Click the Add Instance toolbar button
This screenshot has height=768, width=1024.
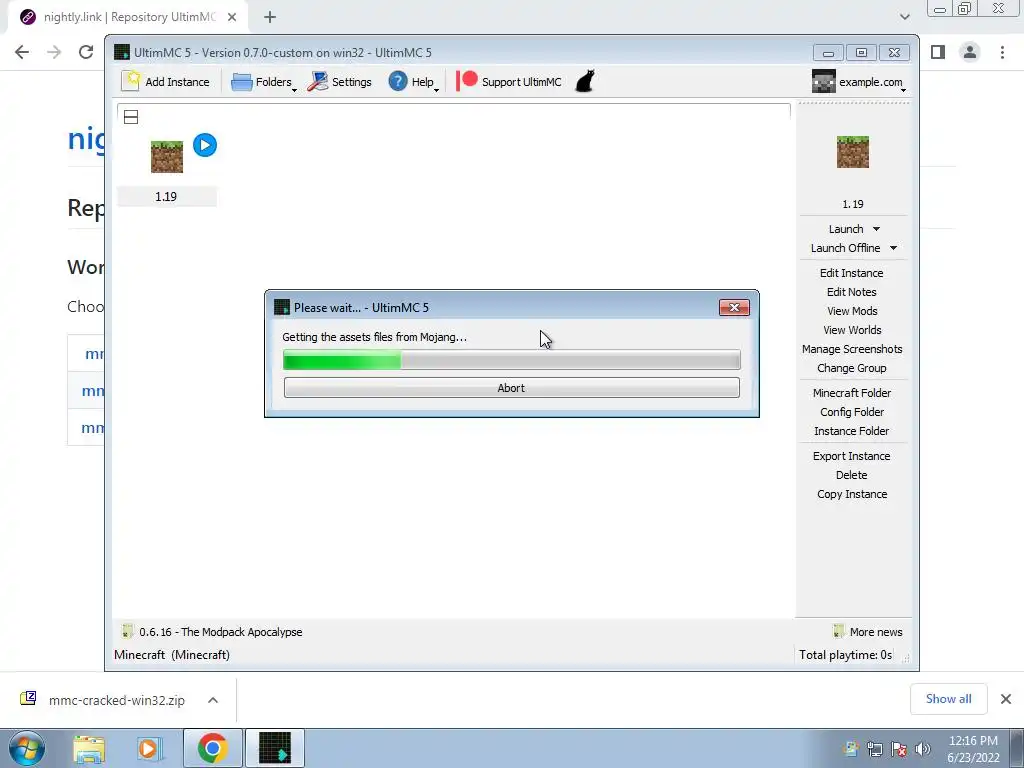[x=166, y=82]
